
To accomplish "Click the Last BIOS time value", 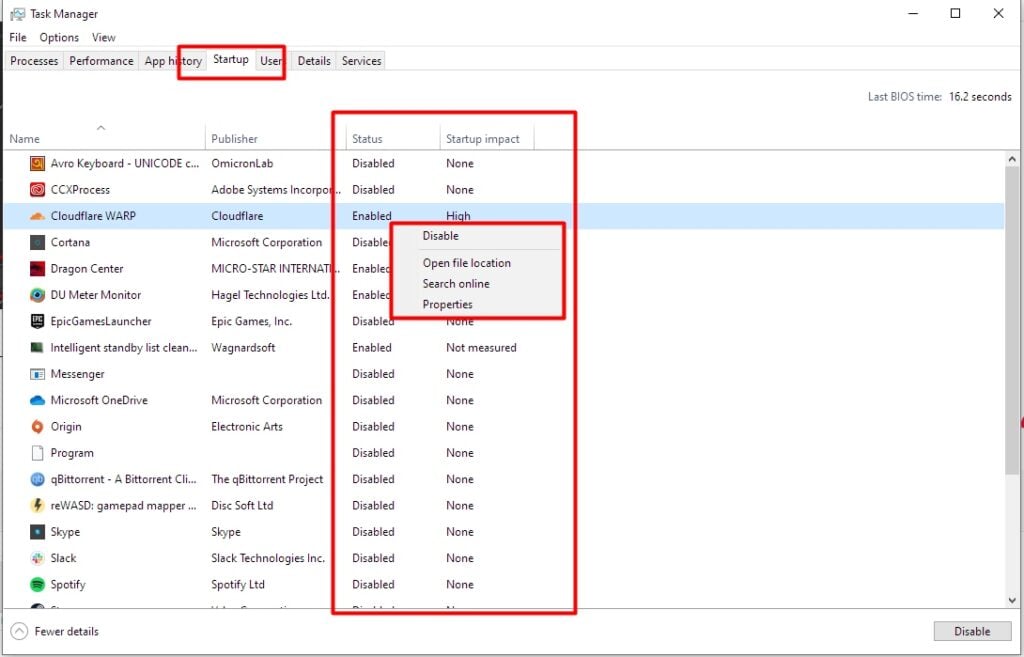I will (x=980, y=97).
